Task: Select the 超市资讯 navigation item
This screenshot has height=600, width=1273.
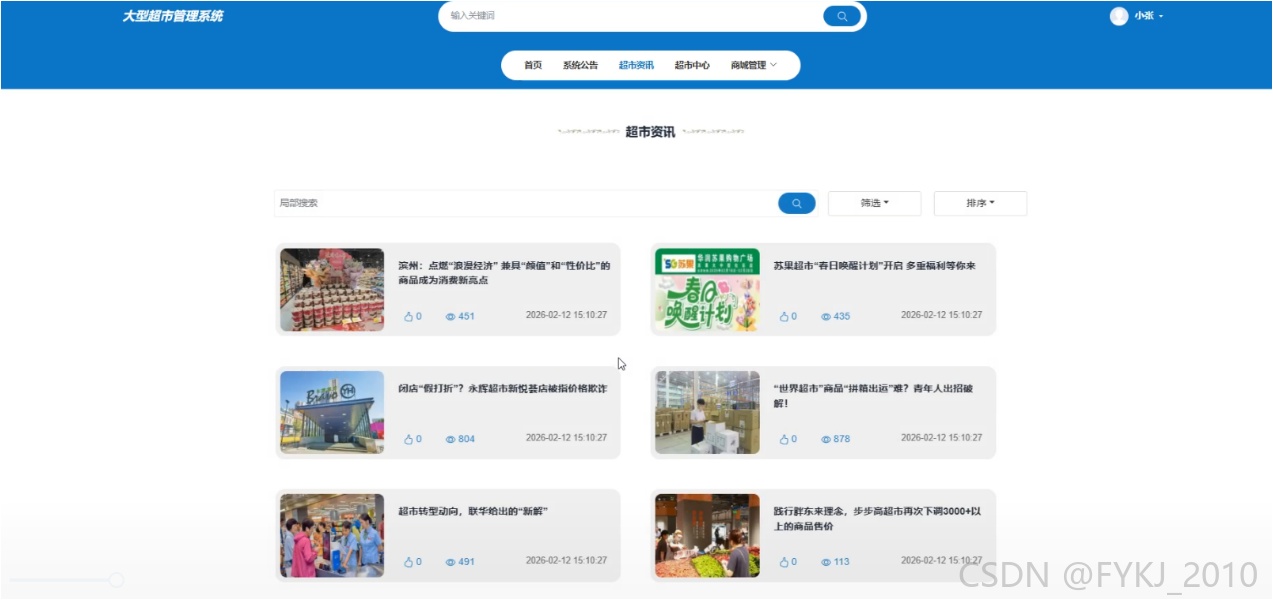Action: 636,65
